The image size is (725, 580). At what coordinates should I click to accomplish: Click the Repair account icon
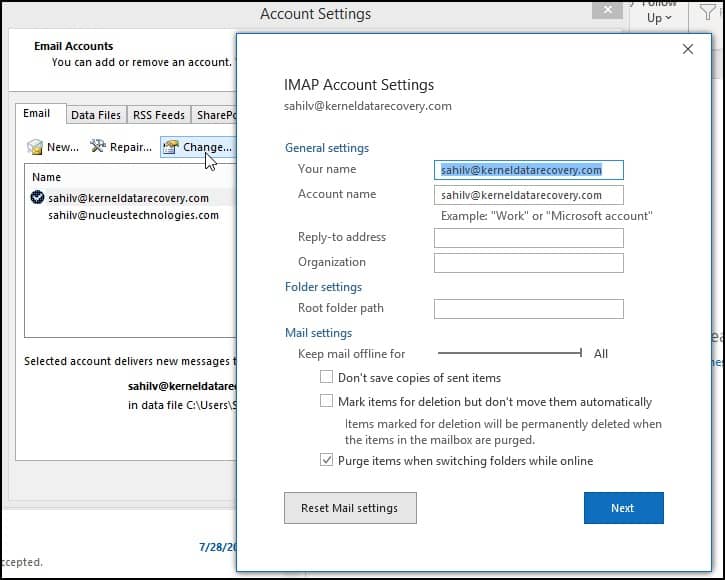(x=98, y=147)
